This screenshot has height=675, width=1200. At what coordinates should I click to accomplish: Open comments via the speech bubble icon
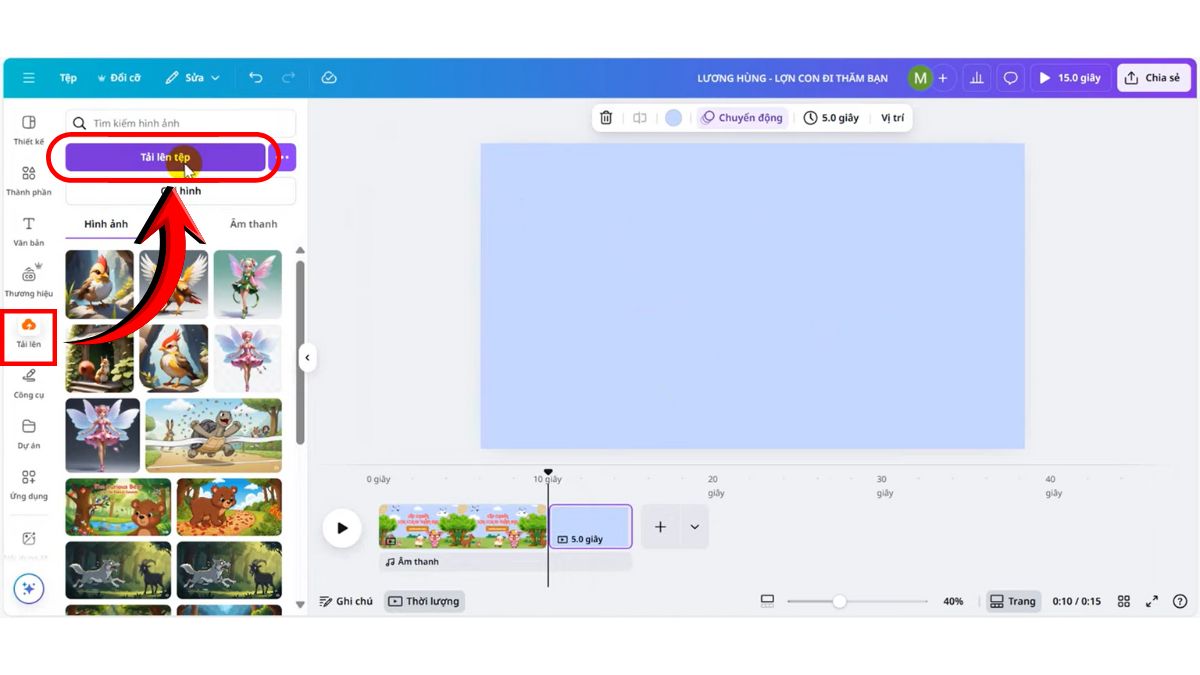pos(1010,77)
